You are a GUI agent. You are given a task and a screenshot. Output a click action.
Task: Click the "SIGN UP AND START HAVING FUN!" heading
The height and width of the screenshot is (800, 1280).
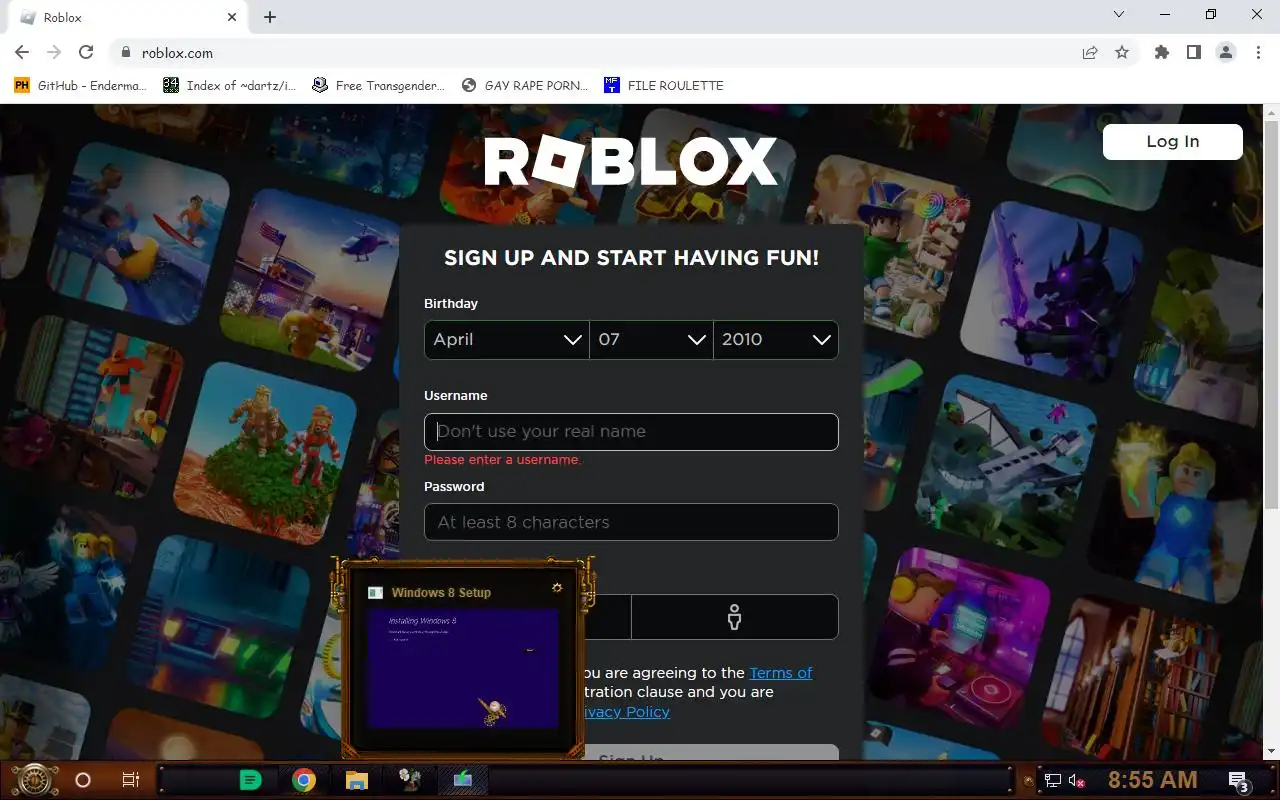pyautogui.click(x=631, y=258)
